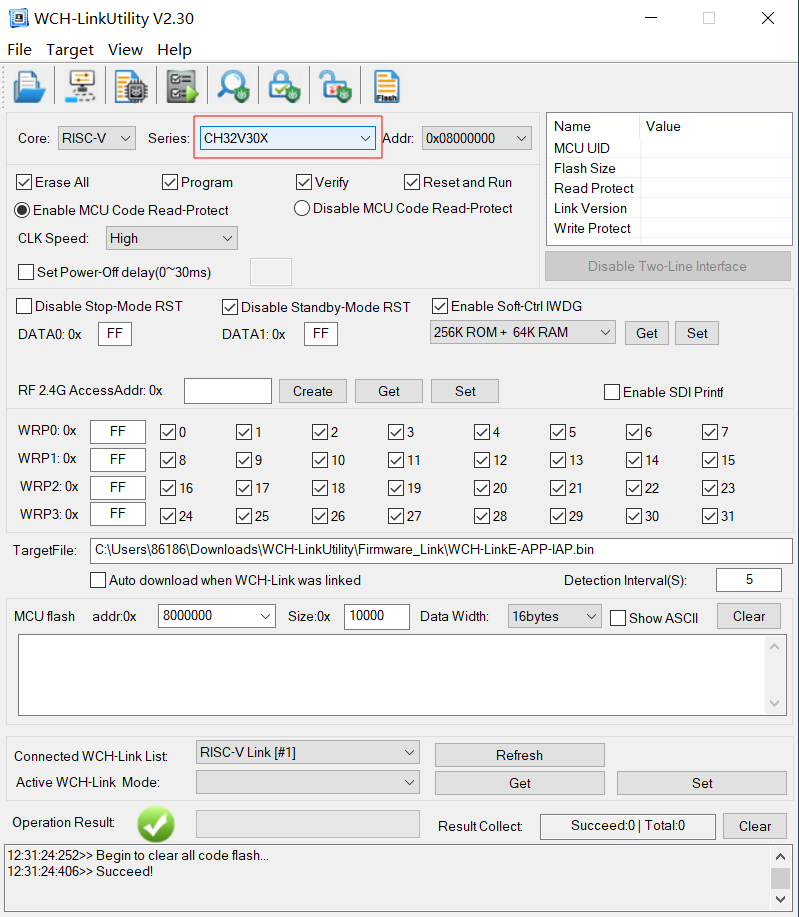Click Get next to ROM/RAM dropdown
Screen dimensions: 799x917
(647, 333)
